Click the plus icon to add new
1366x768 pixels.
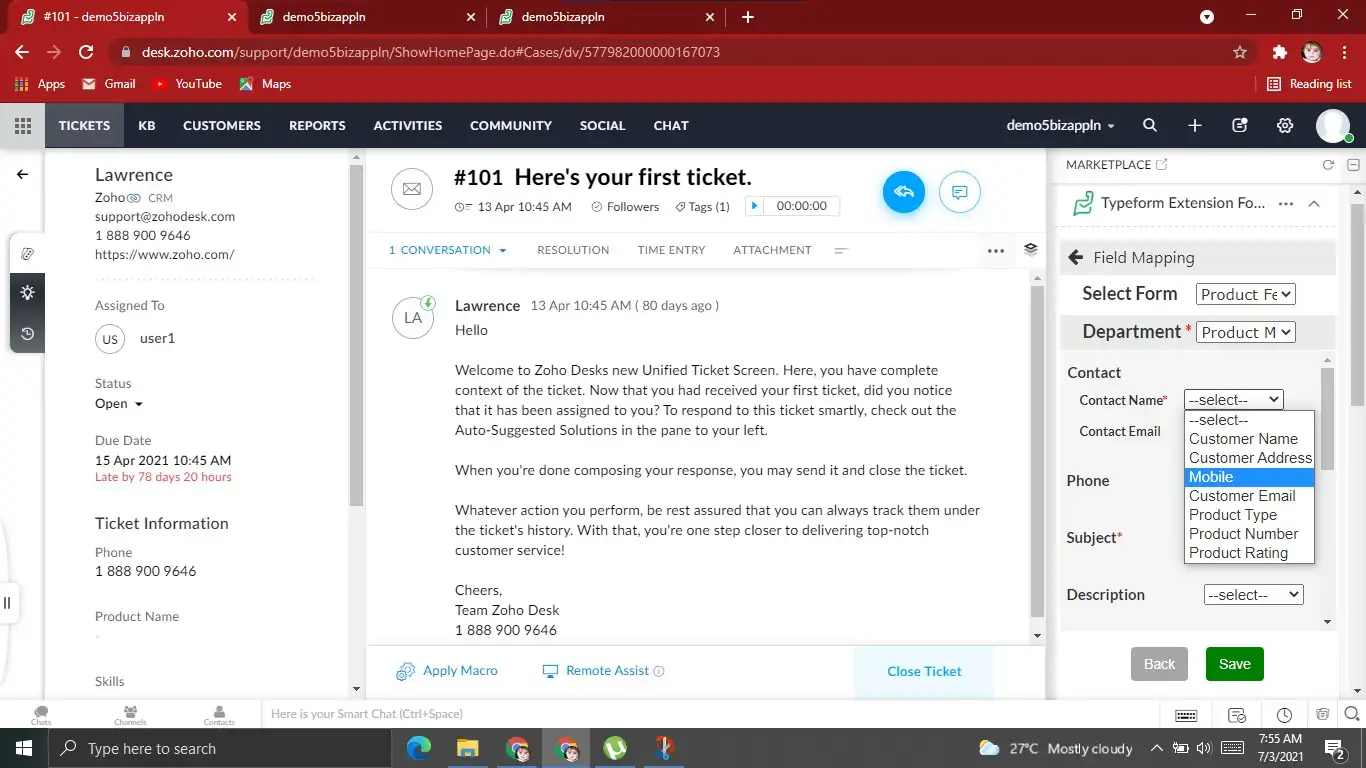pos(1195,125)
